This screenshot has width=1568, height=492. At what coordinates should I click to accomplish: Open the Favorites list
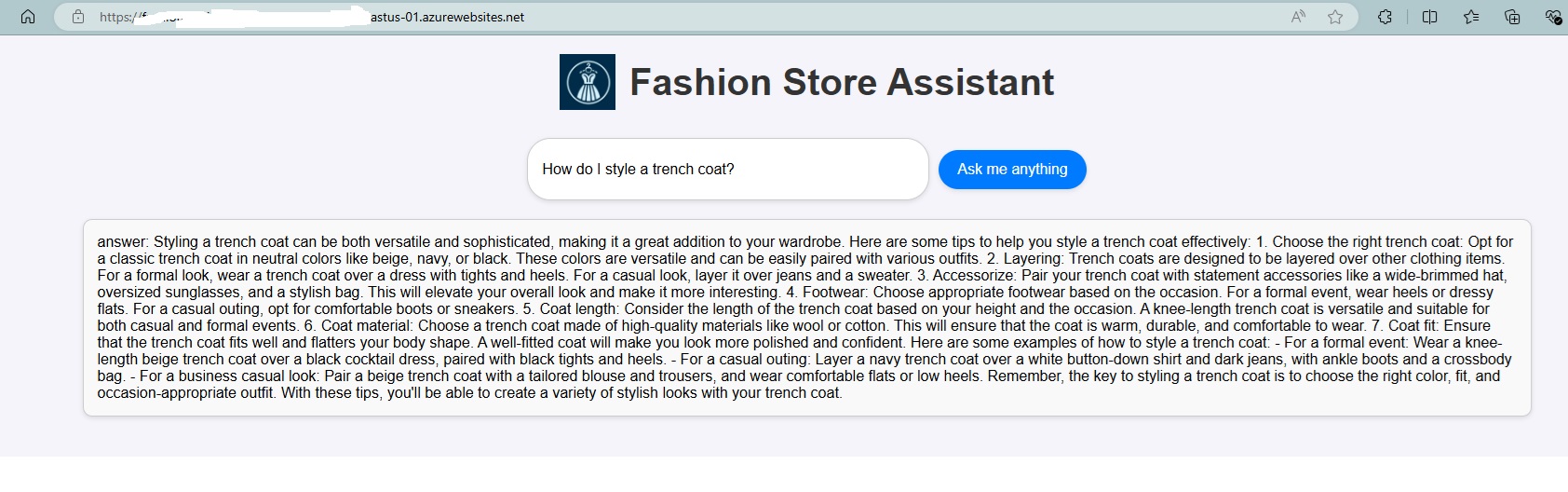1471,17
